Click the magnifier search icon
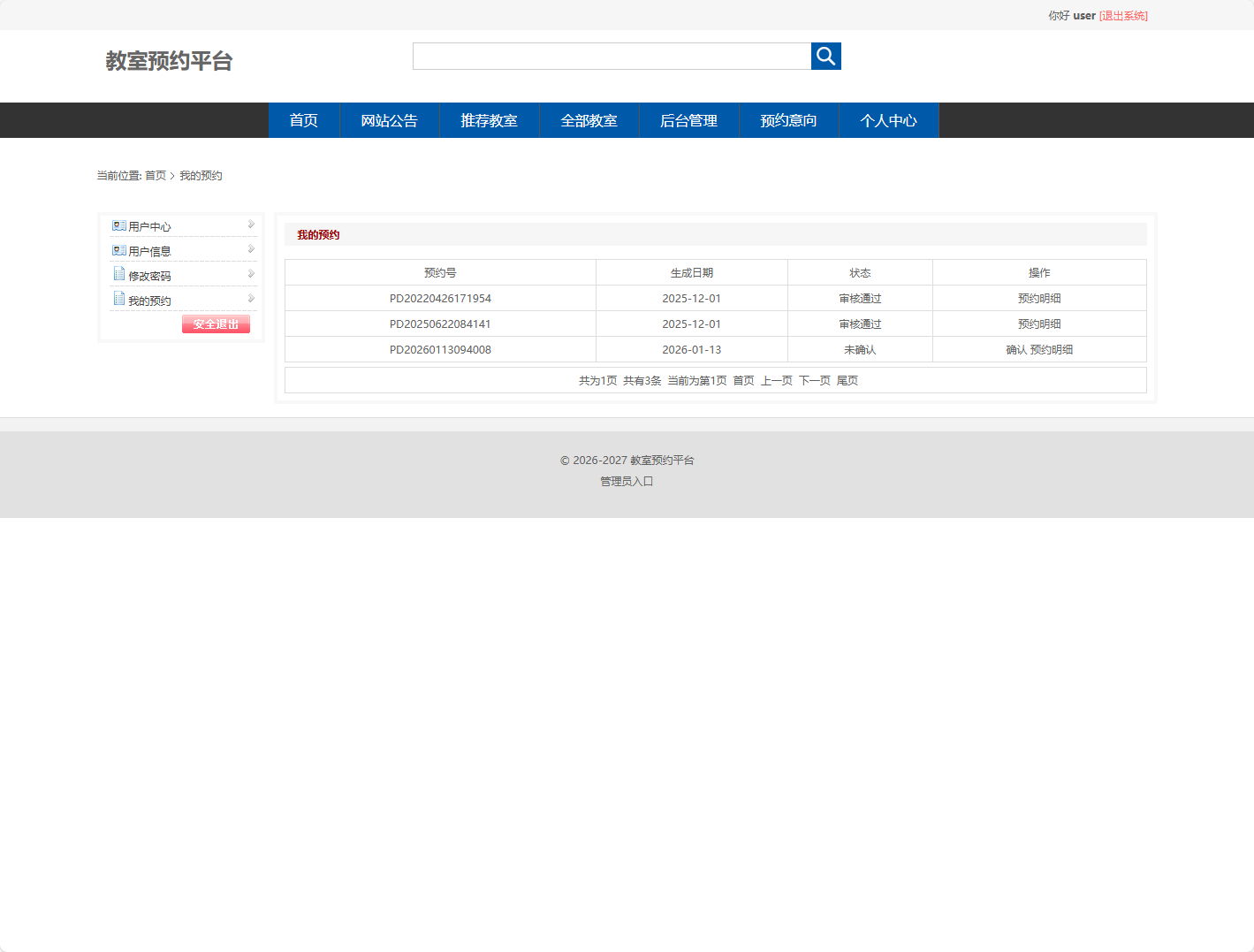Viewport: 1254px width, 952px height. click(x=825, y=56)
